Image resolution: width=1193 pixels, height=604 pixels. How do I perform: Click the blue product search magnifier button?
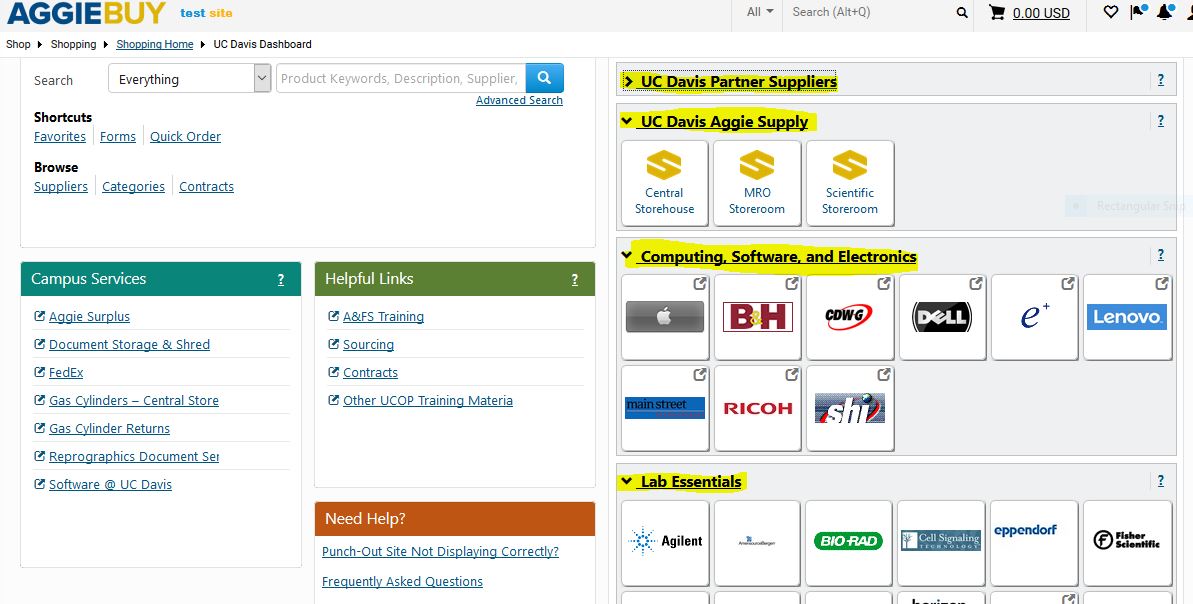click(544, 78)
